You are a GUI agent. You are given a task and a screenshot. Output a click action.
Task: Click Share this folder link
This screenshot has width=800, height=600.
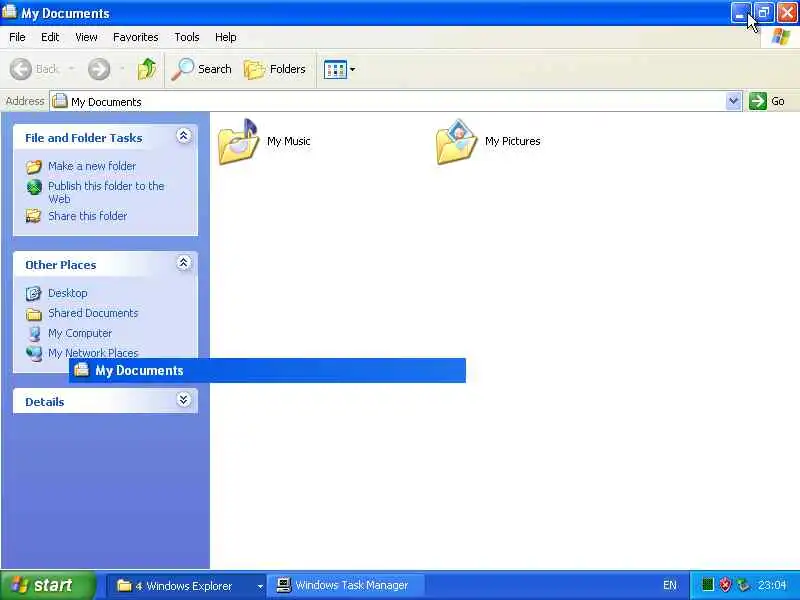[88, 216]
